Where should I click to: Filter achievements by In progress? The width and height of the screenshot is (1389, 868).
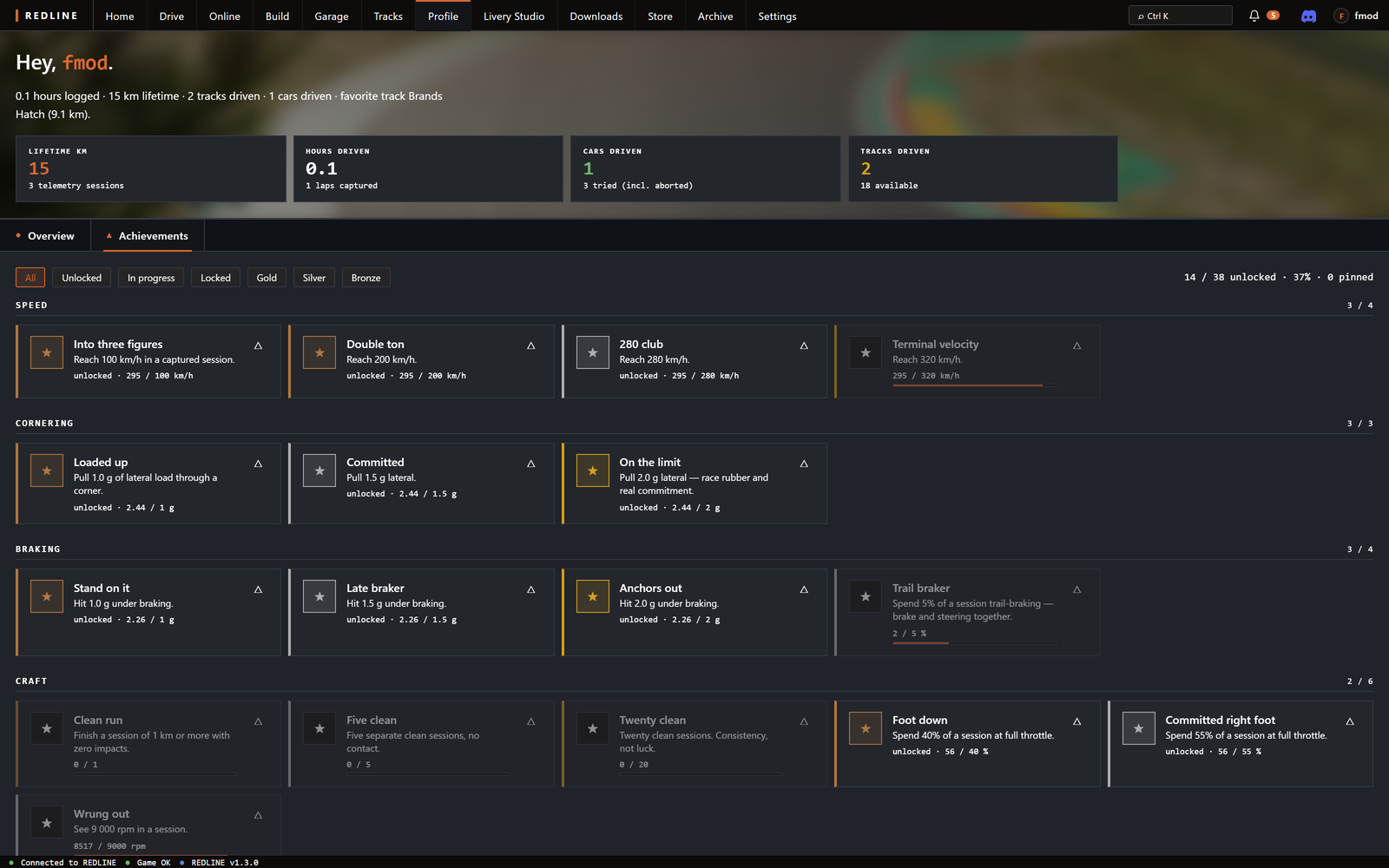pos(151,278)
